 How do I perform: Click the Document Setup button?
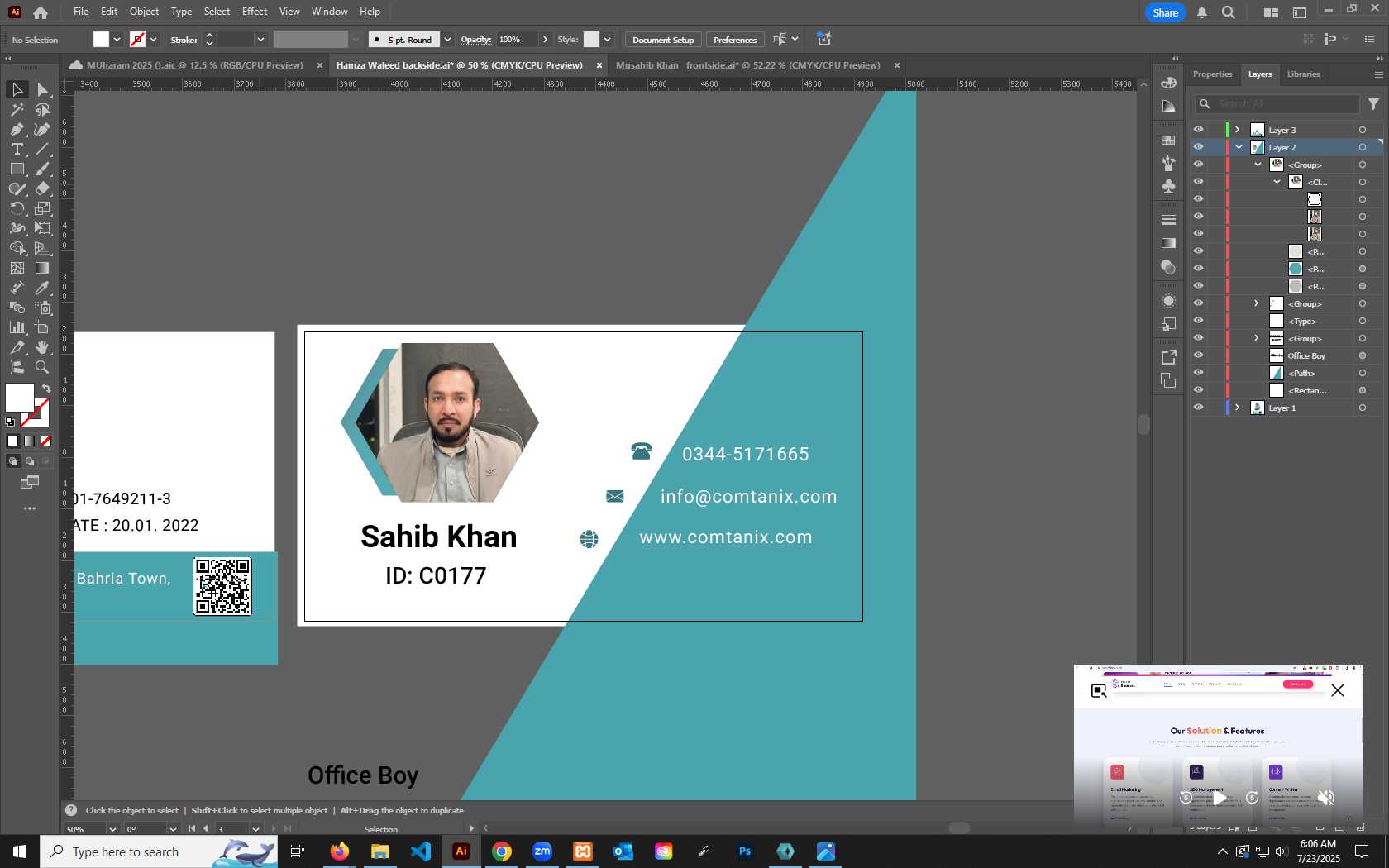(663, 40)
